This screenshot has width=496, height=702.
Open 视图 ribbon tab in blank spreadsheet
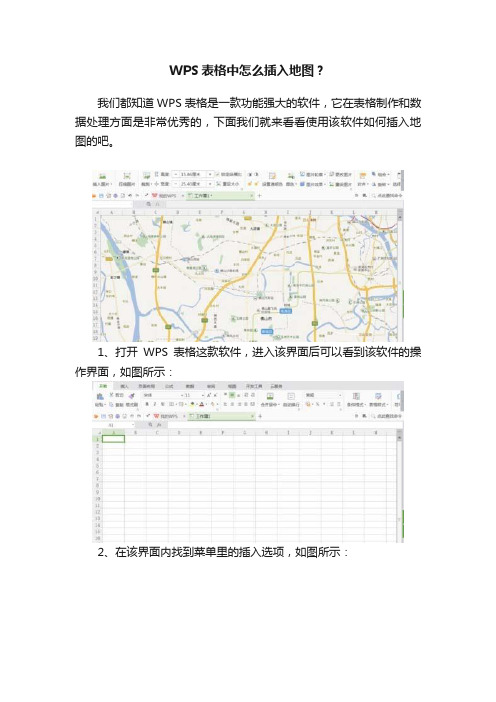click(232, 386)
